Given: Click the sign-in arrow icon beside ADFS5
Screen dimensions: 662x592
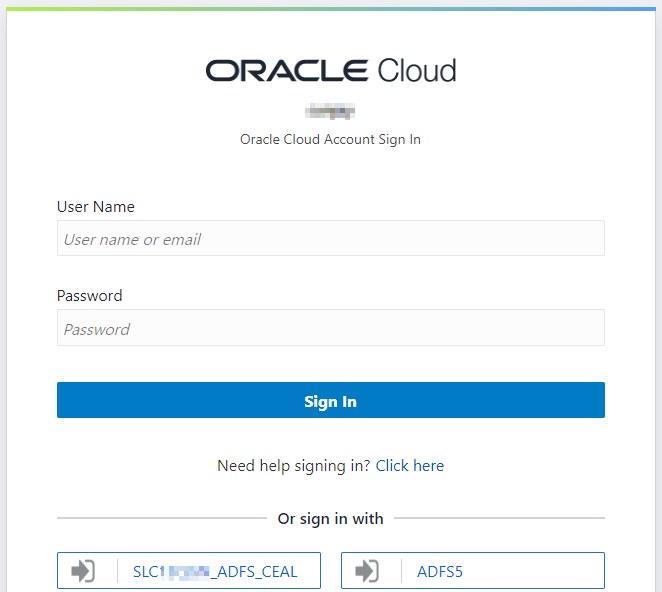Looking at the screenshot, I should (367, 572).
